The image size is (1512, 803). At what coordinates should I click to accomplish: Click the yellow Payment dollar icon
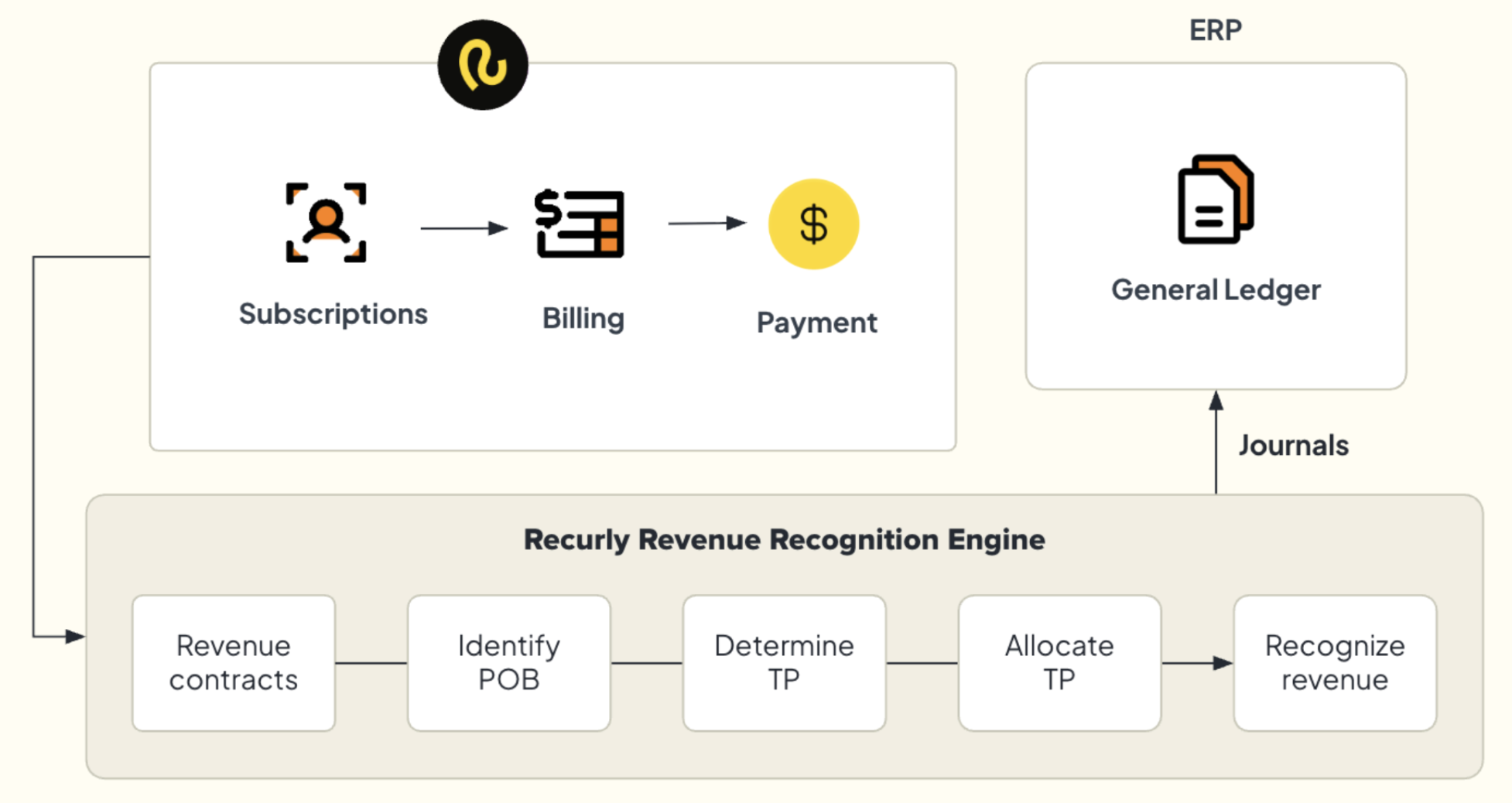pyautogui.click(x=813, y=224)
